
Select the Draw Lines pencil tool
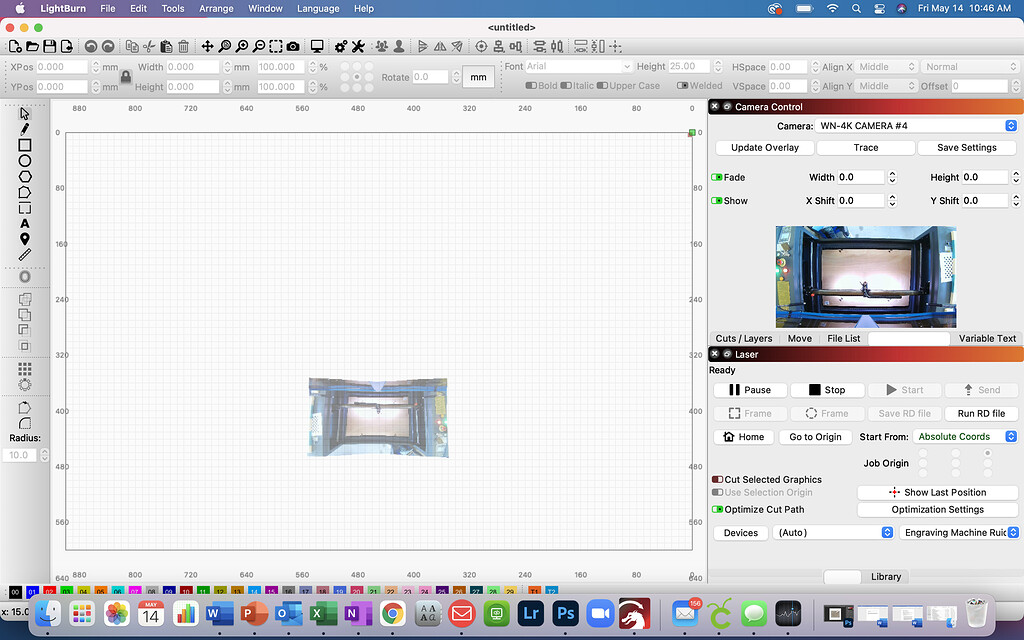(25, 127)
